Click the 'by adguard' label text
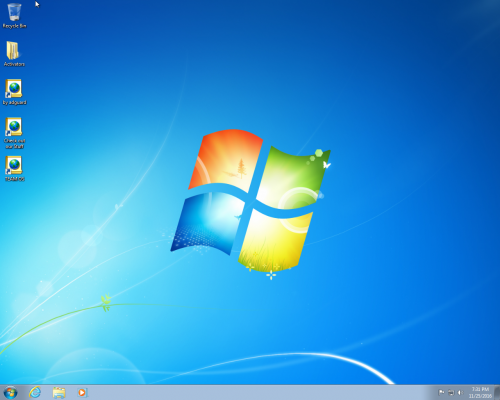 tap(14, 102)
